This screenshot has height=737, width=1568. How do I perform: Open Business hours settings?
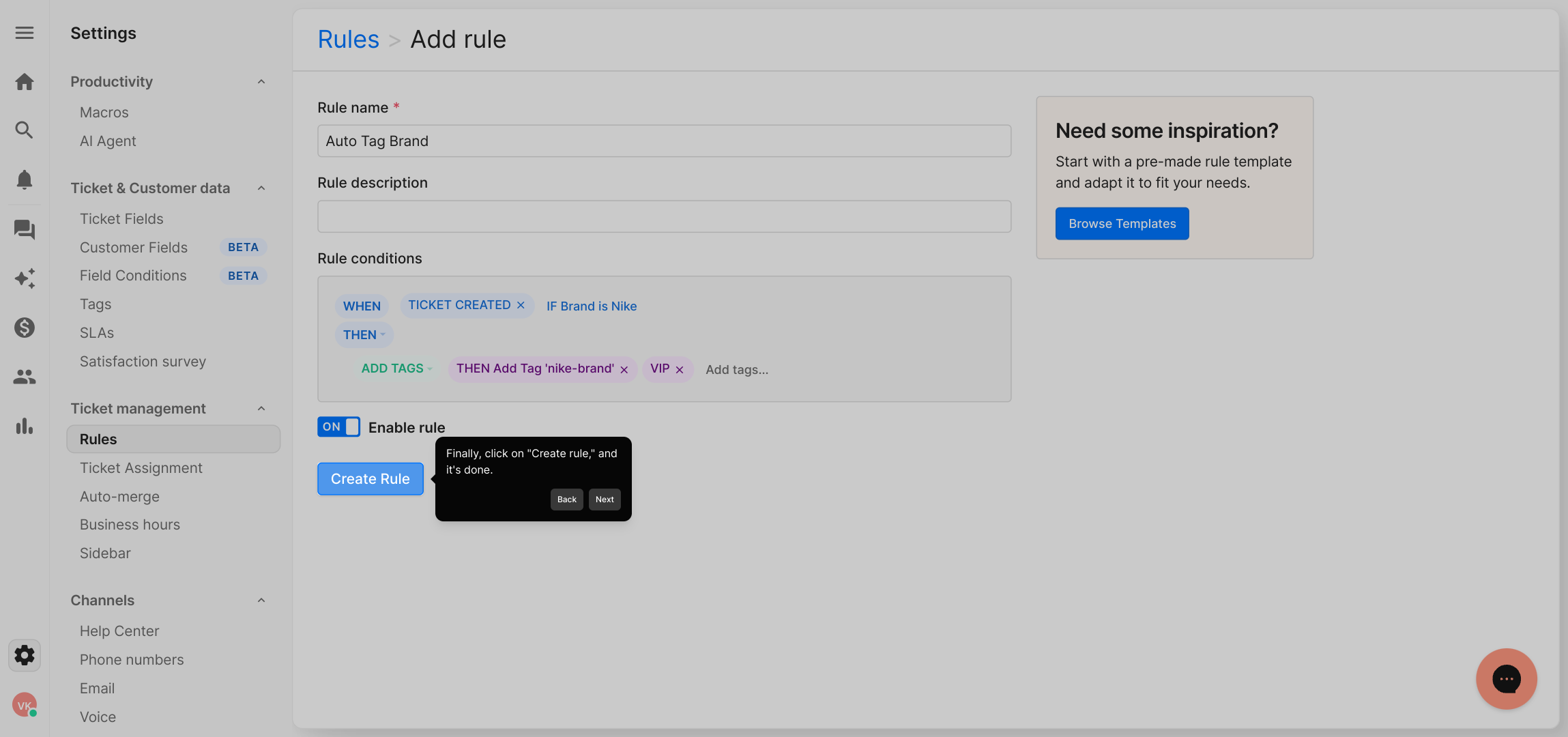130,525
